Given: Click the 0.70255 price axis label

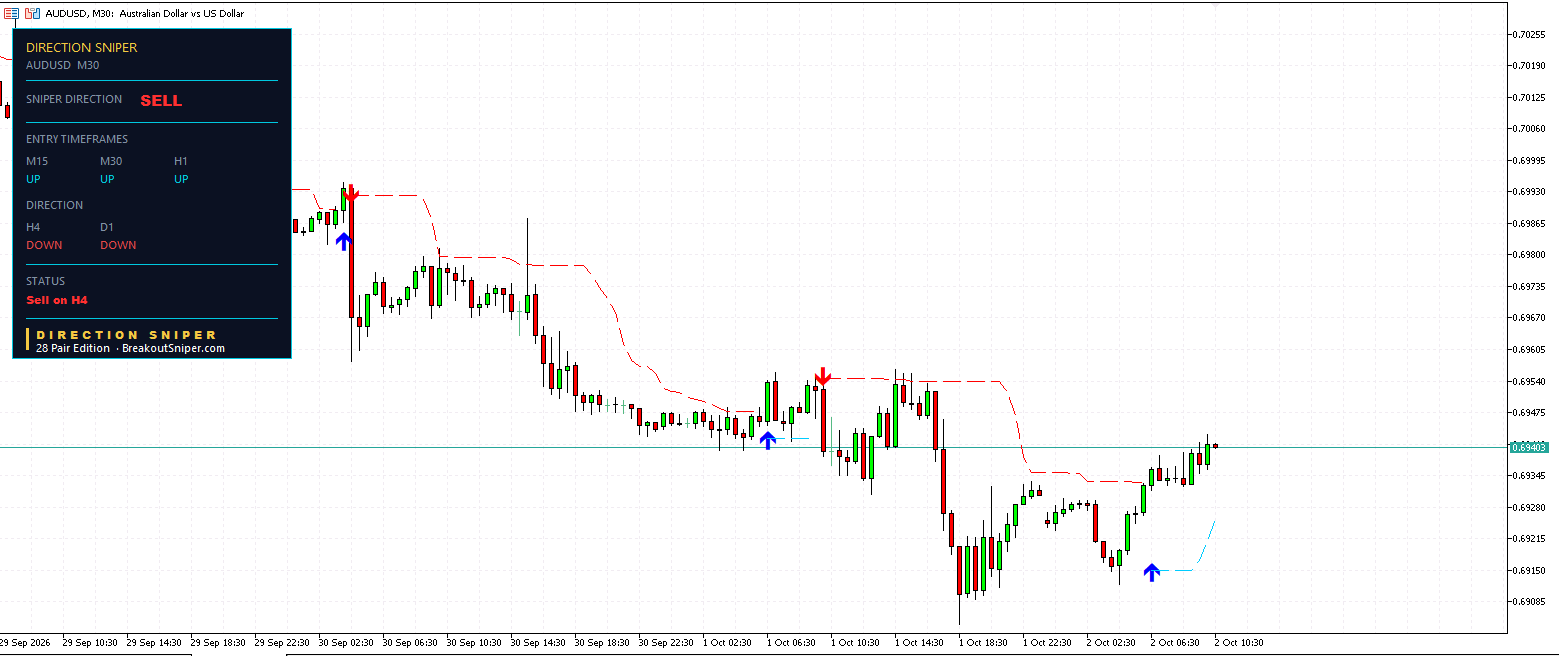Looking at the screenshot, I should tap(1530, 34).
